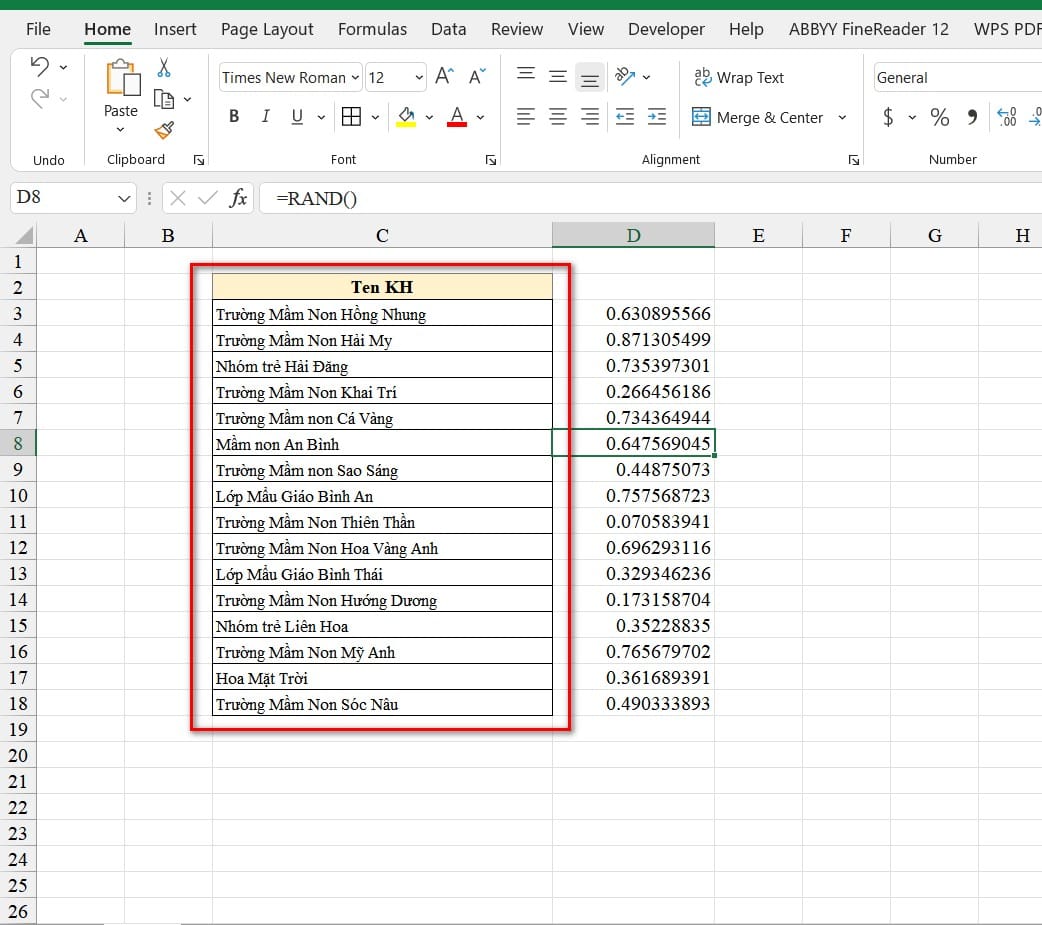Click the Paste button
Screen dimensions: 1042x925
point(121,90)
